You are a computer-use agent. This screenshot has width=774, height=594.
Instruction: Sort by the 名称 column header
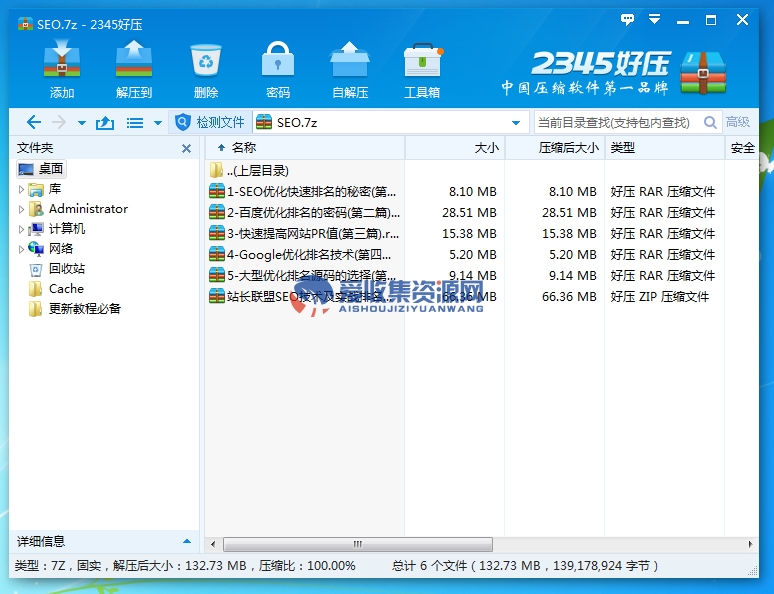pos(305,148)
